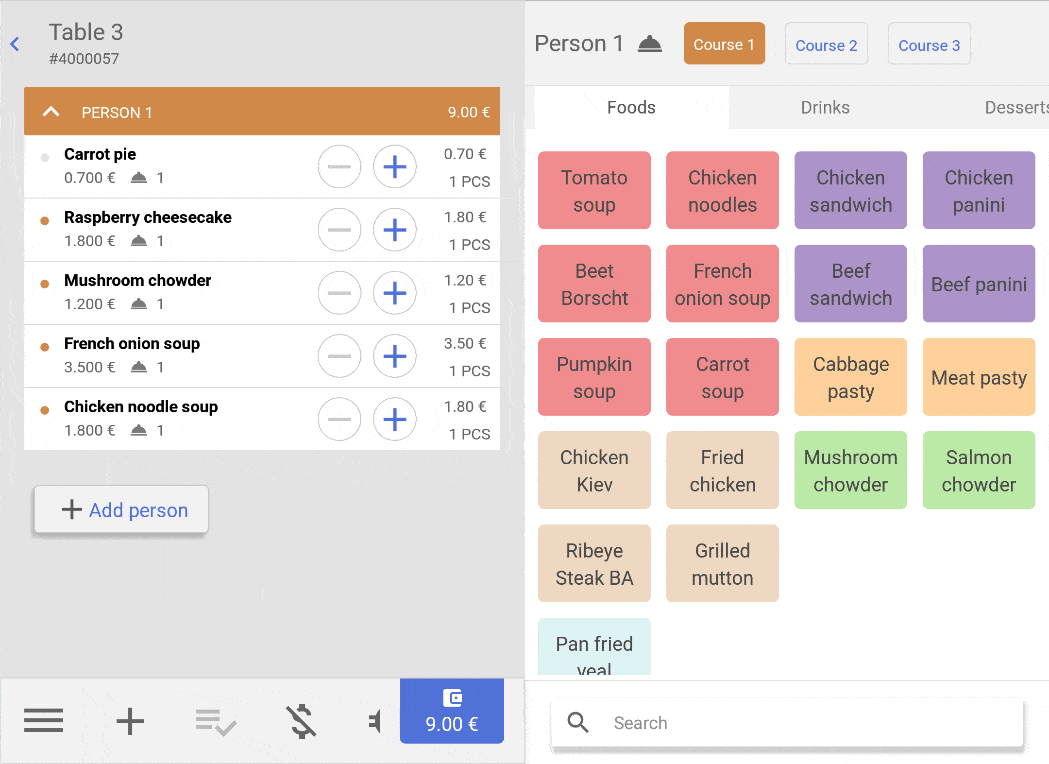1049x764 pixels.
Task: Select Course 2
Action: click(x=826, y=45)
